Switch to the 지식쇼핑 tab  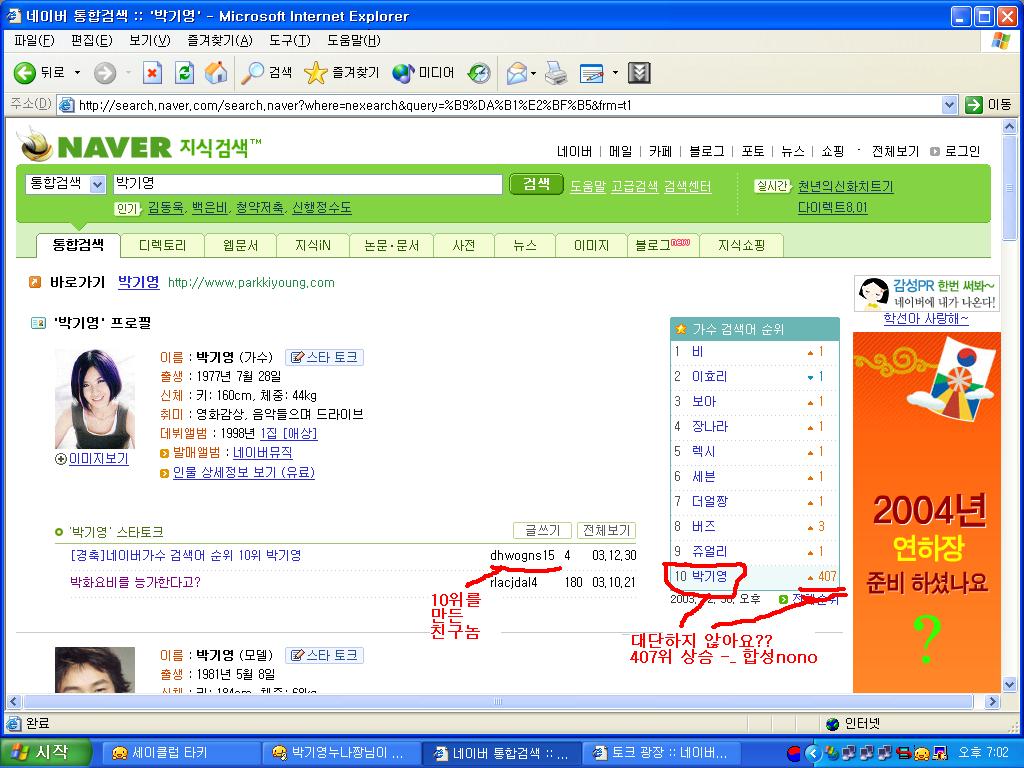(741, 246)
